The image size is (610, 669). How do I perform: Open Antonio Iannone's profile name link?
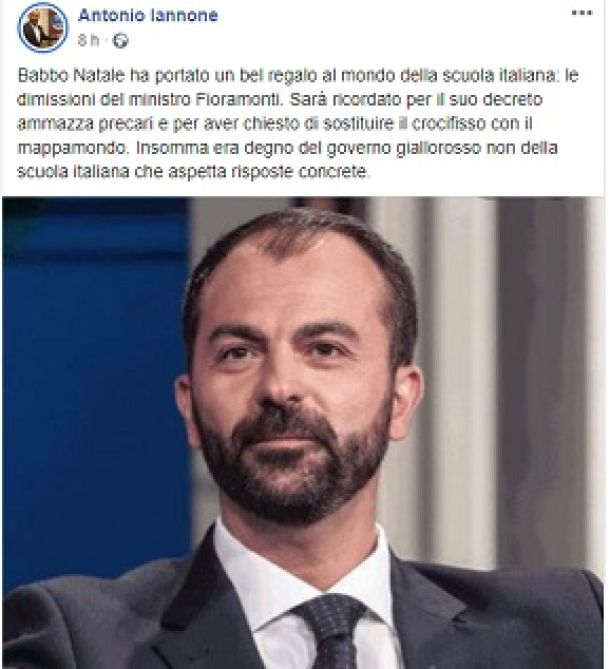148,16
